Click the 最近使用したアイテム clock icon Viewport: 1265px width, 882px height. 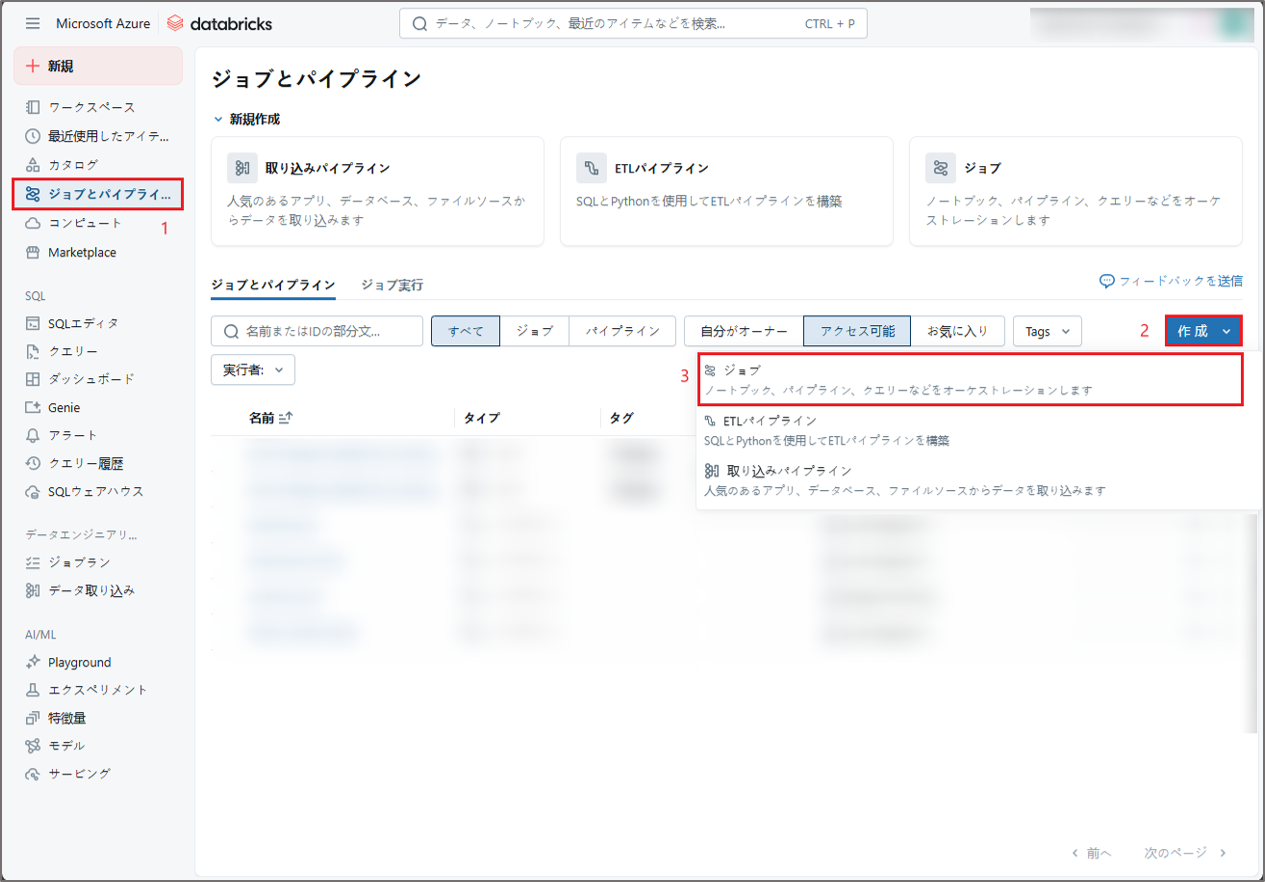[33, 136]
